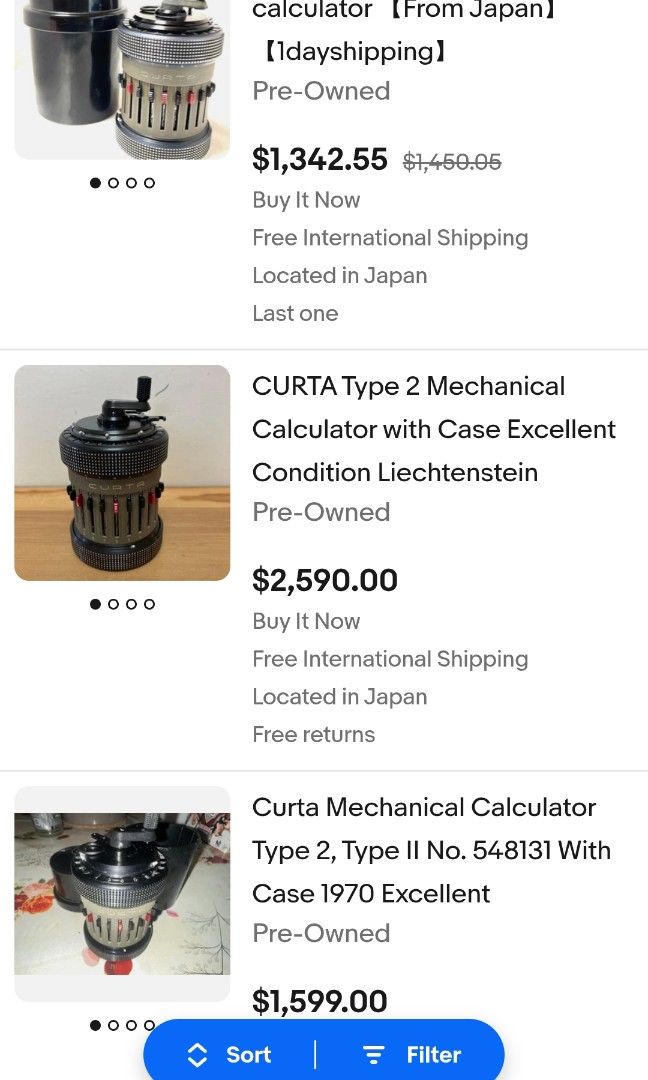Click the Free returns text

pyautogui.click(x=312, y=734)
